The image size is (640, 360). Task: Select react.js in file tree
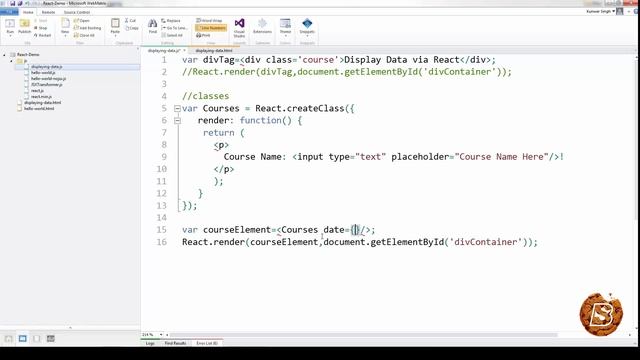pyautogui.click(x=37, y=91)
